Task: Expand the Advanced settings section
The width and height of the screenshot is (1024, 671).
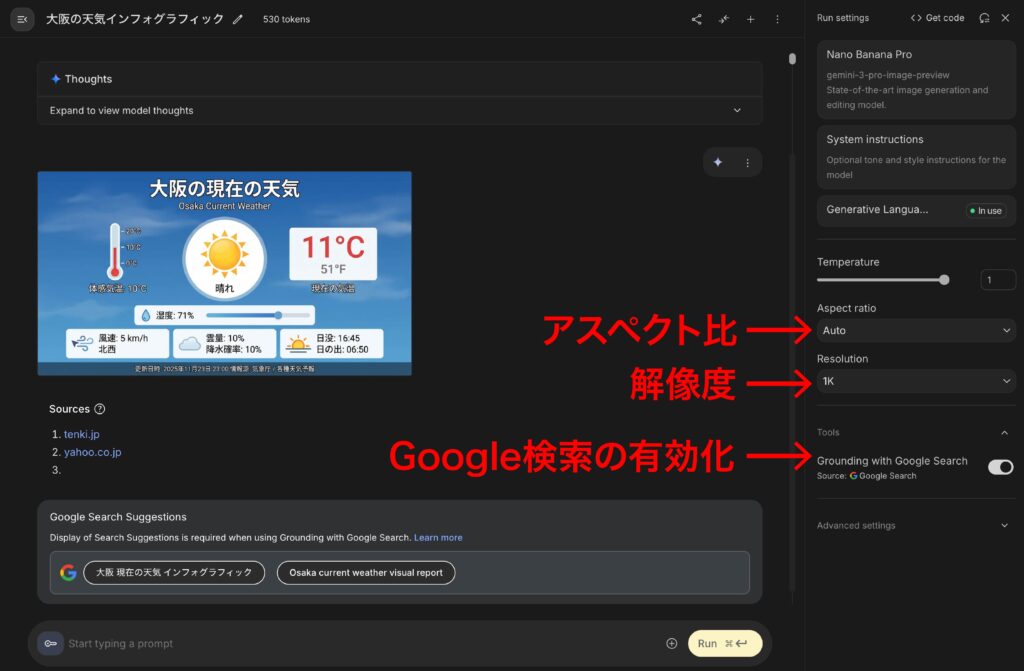Action: (1005, 525)
